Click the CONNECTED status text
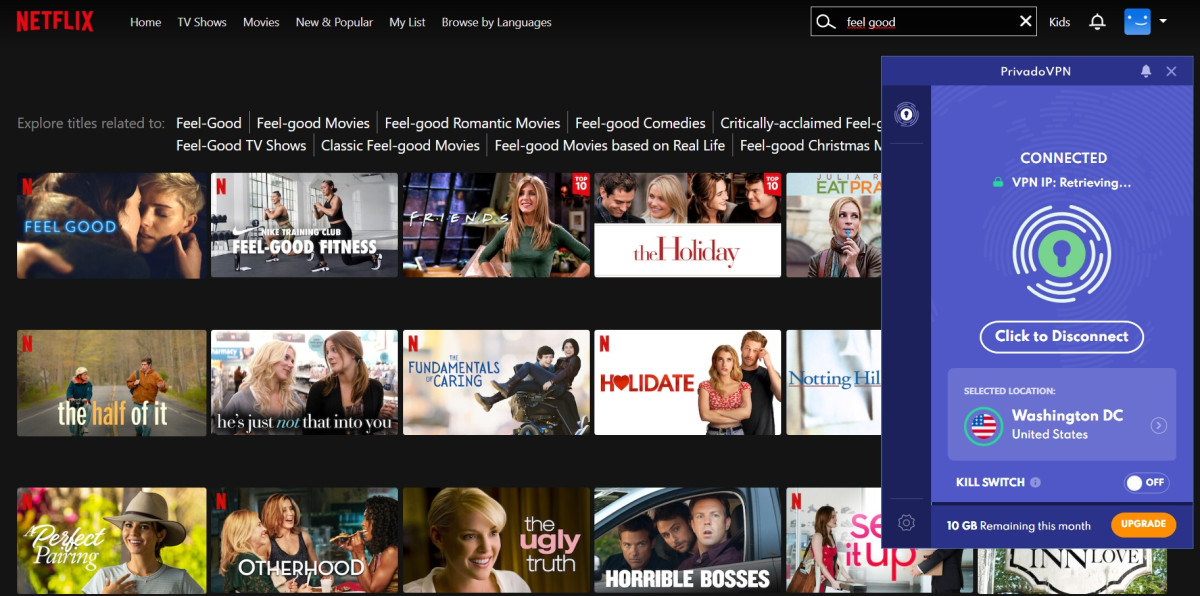This screenshot has height=596, width=1200. coord(1063,158)
